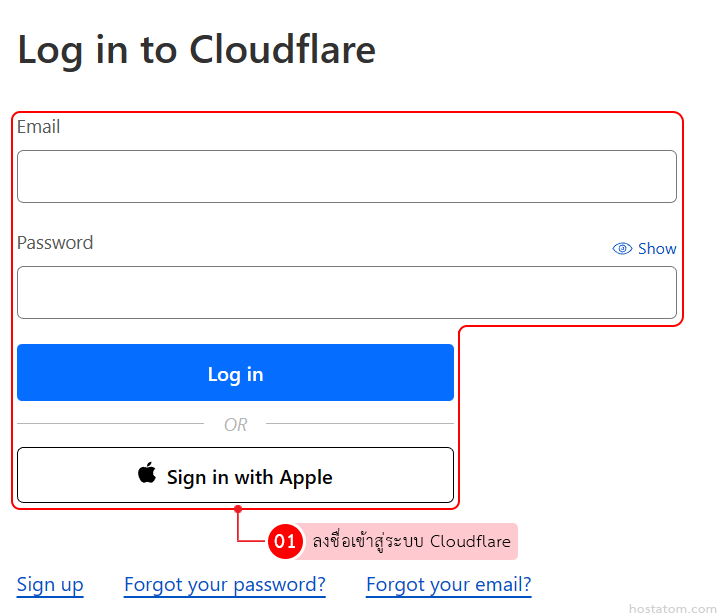Open the Forgot your password? link
The image size is (720, 616).
(225, 585)
